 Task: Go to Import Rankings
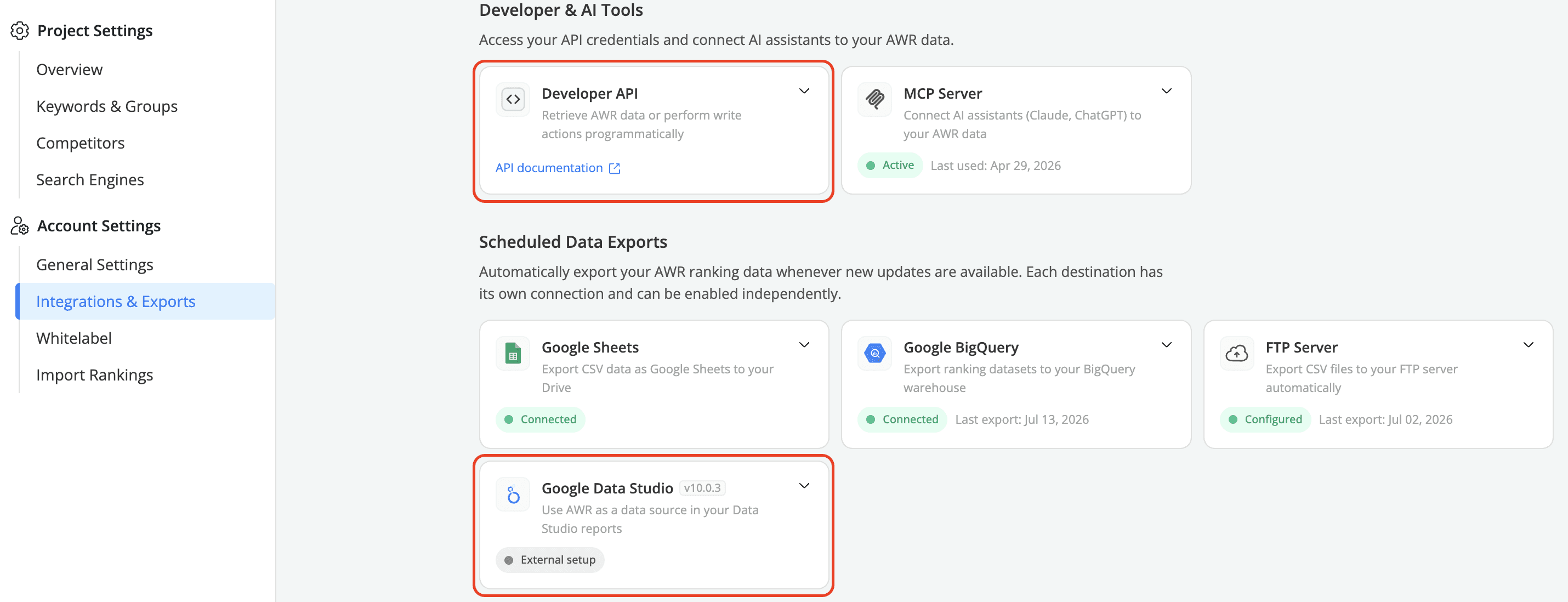coord(94,375)
